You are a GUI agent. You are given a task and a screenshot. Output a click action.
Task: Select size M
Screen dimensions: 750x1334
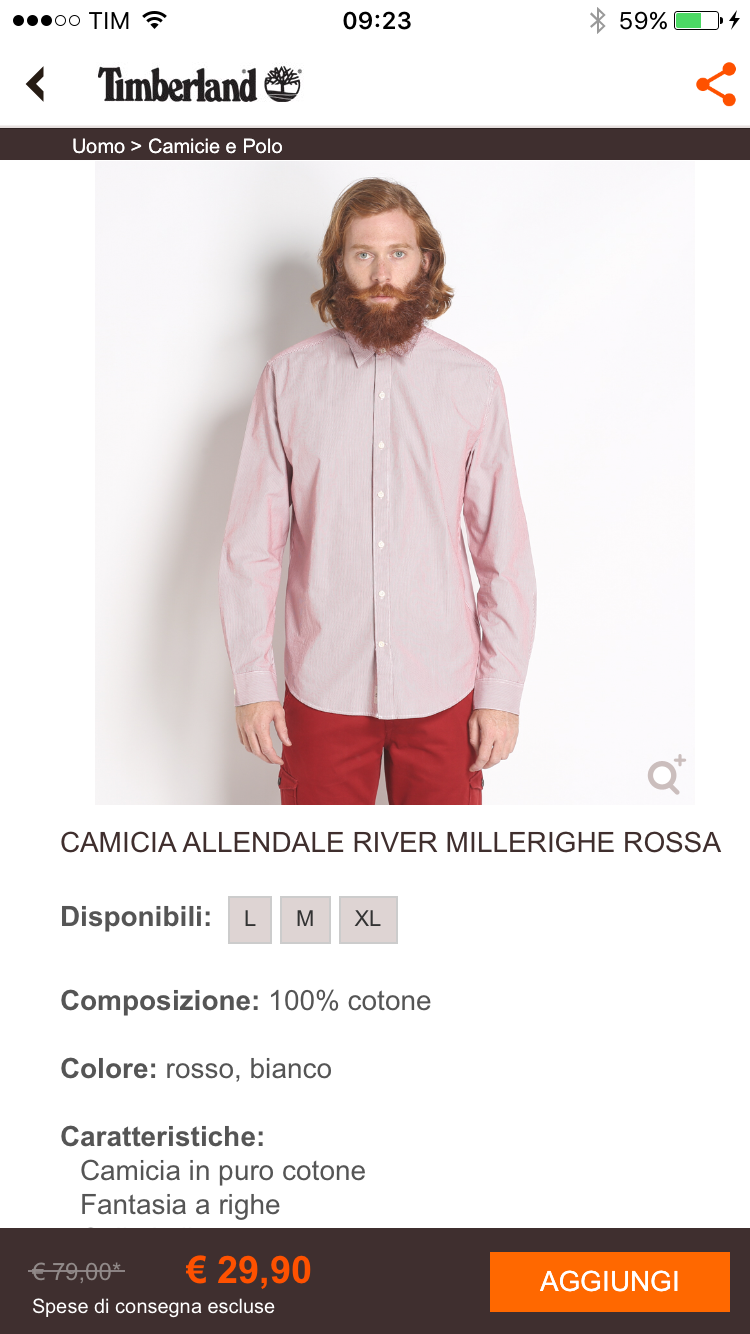click(305, 919)
